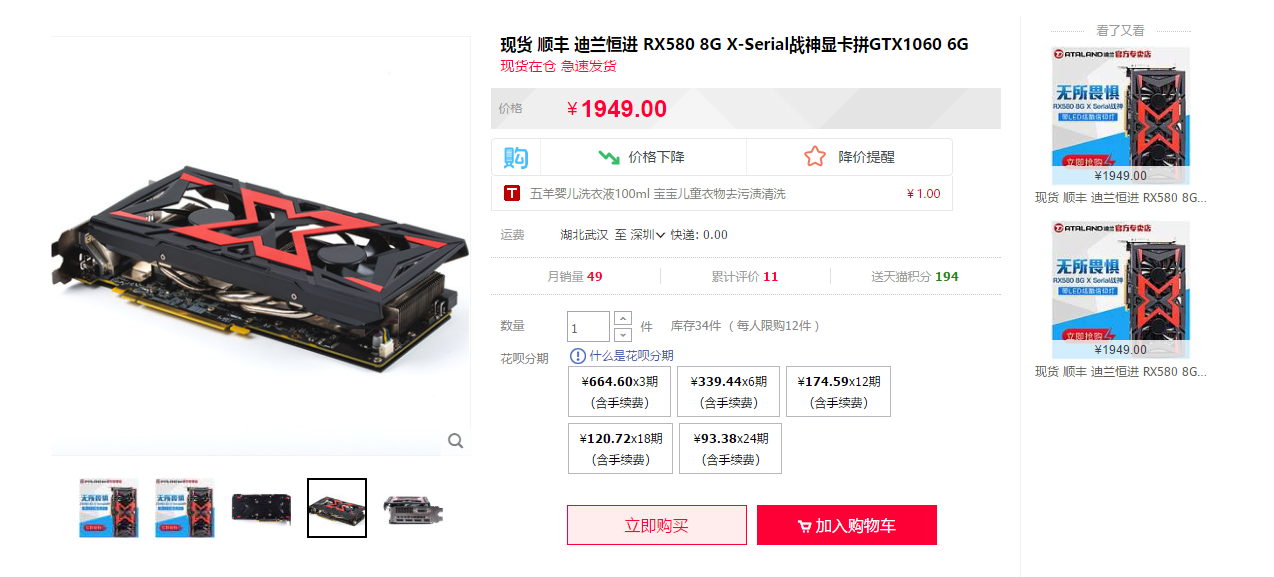Screen dimensions: 1274x577
Task: Click the blue 购 shopping icon
Action: point(516,157)
